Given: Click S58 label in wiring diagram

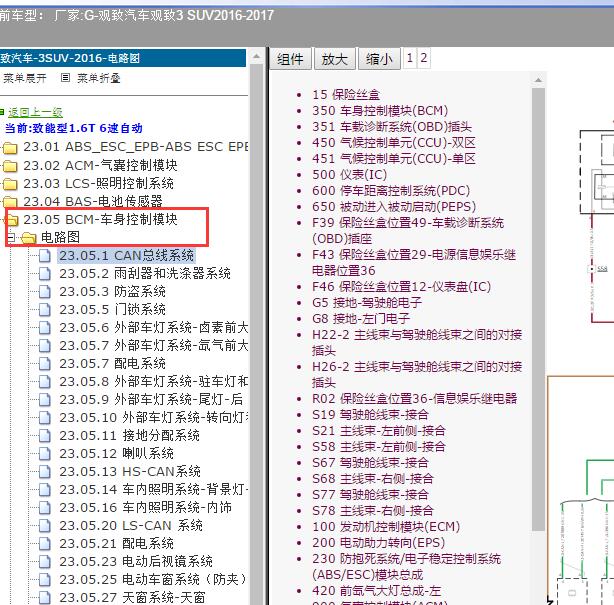Looking at the screenshot, I should (x=602, y=269).
